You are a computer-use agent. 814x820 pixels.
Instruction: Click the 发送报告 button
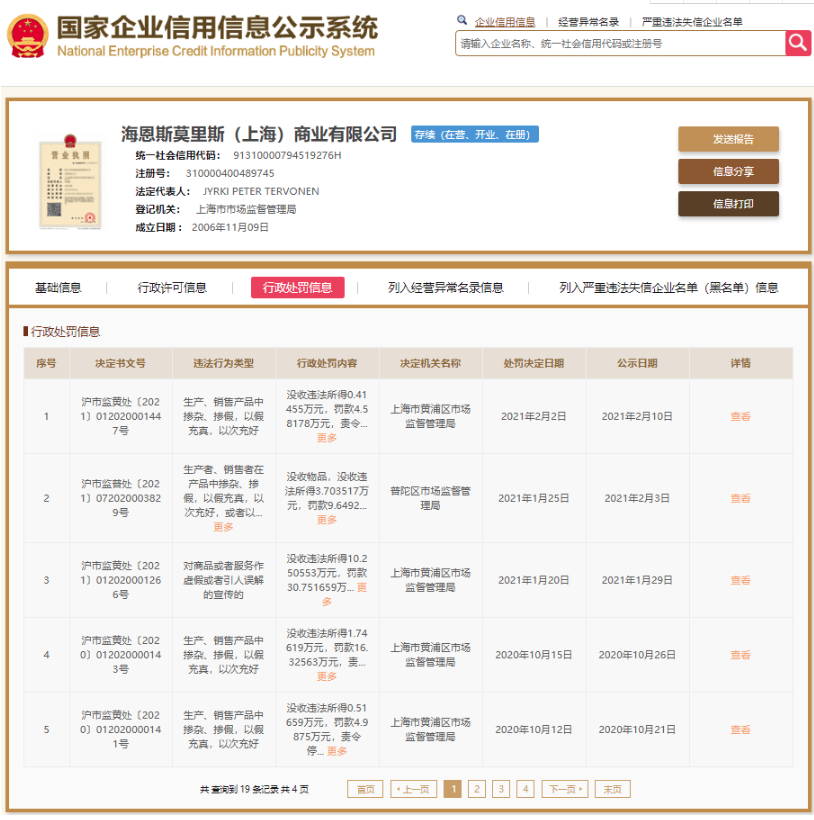pyautogui.click(x=728, y=139)
